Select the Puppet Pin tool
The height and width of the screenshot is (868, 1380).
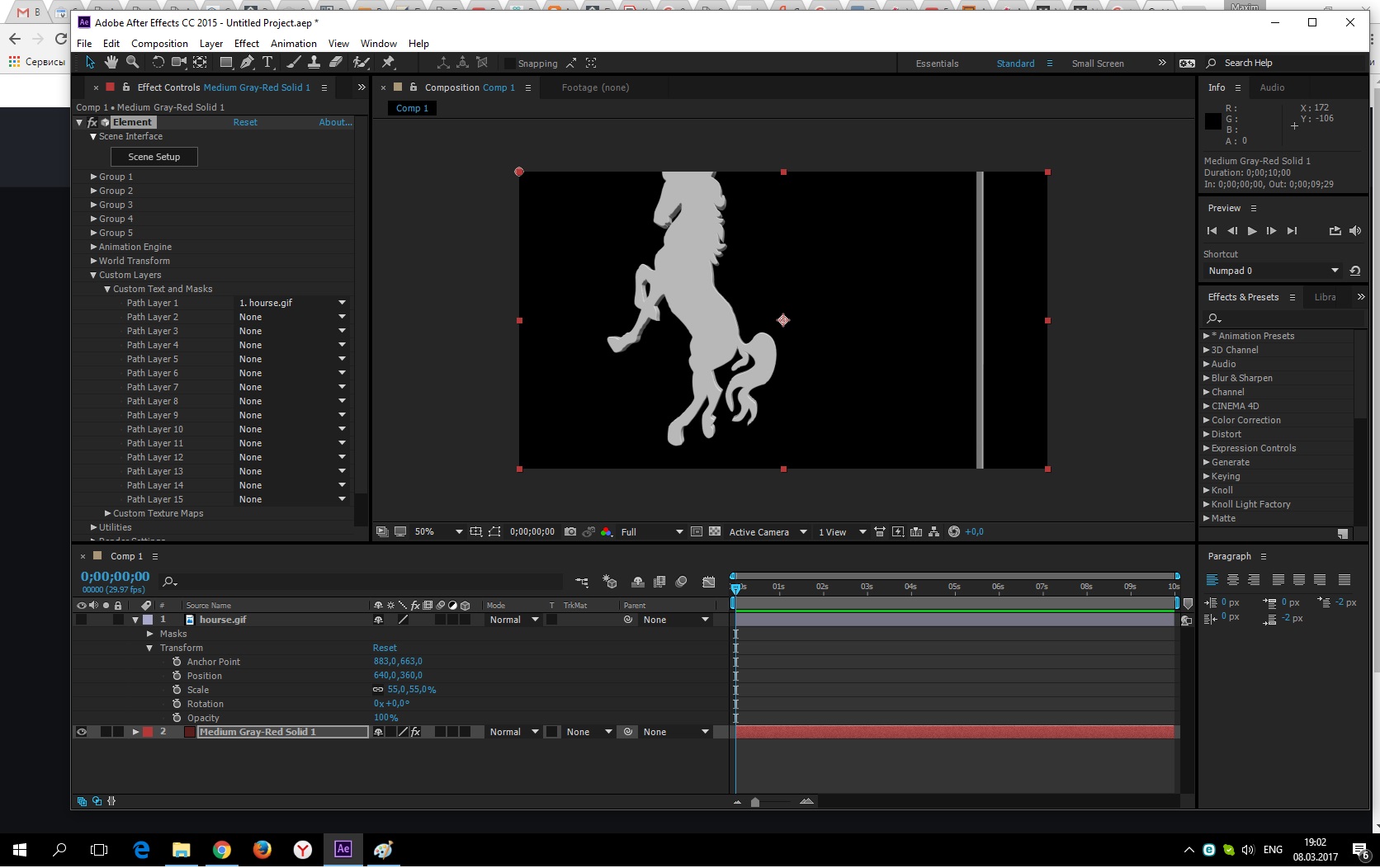(388, 63)
